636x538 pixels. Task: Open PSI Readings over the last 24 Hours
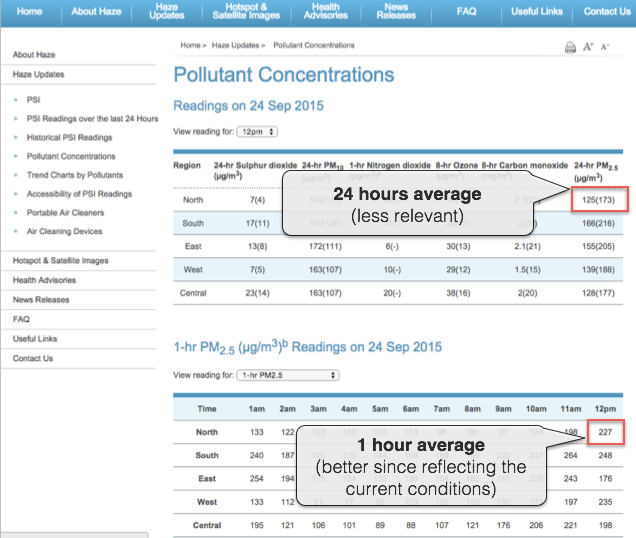click(92, 119)
